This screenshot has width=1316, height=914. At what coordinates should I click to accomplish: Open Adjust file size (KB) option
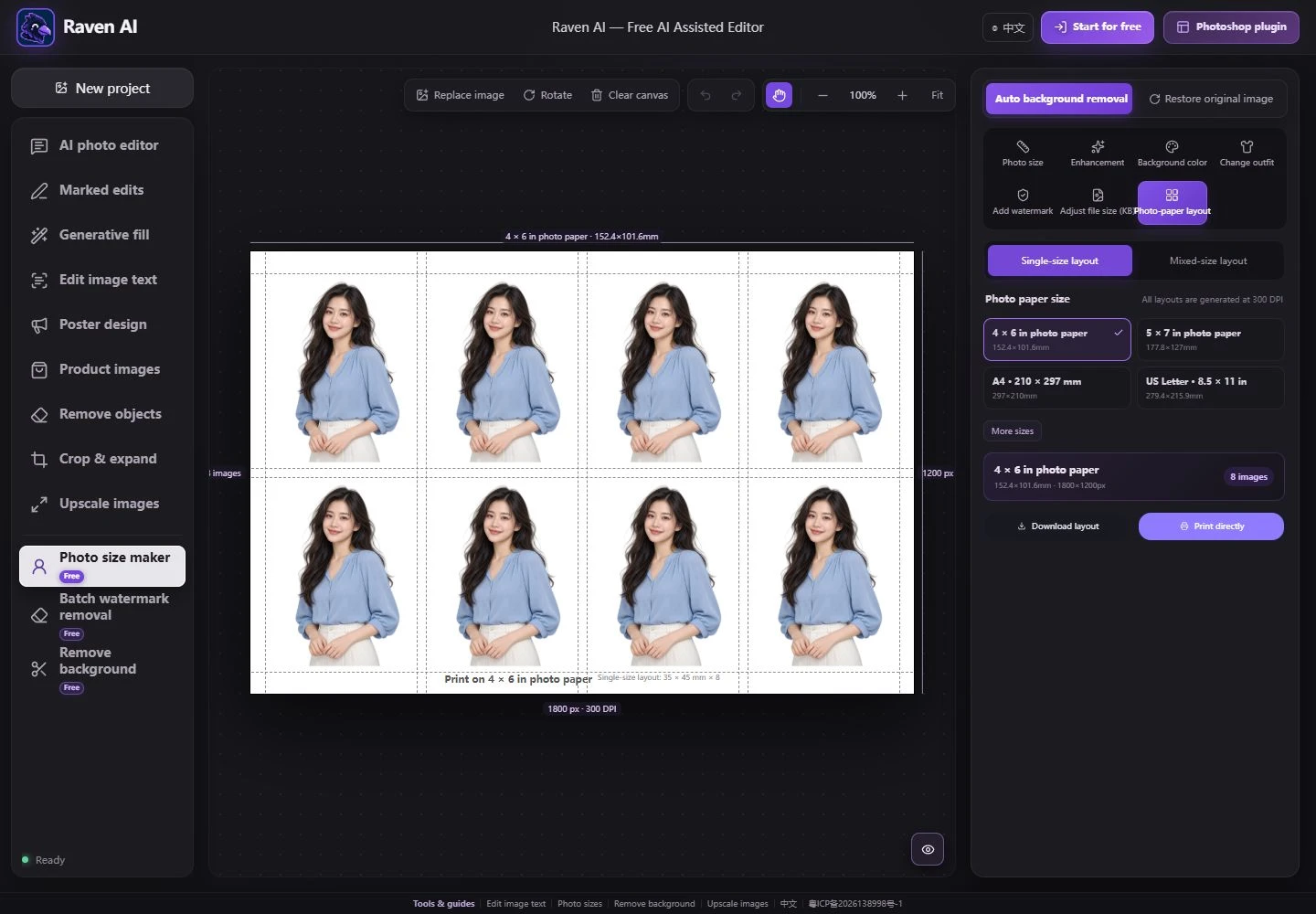pyautogui.click(x=1097, y=202)
